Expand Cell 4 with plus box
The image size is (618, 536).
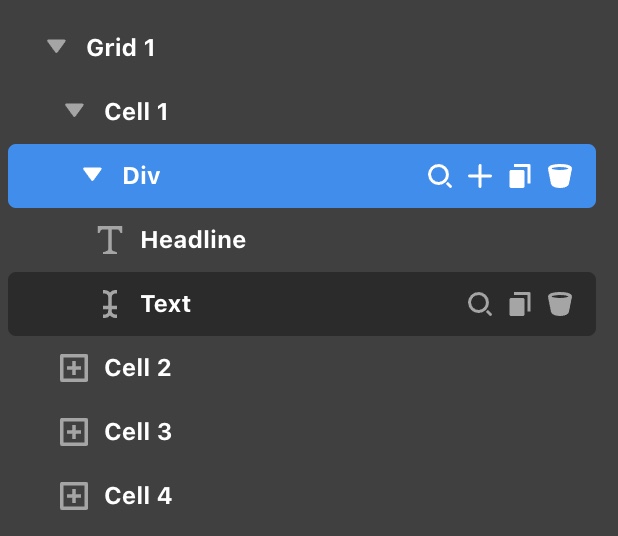tap(74, 496)
